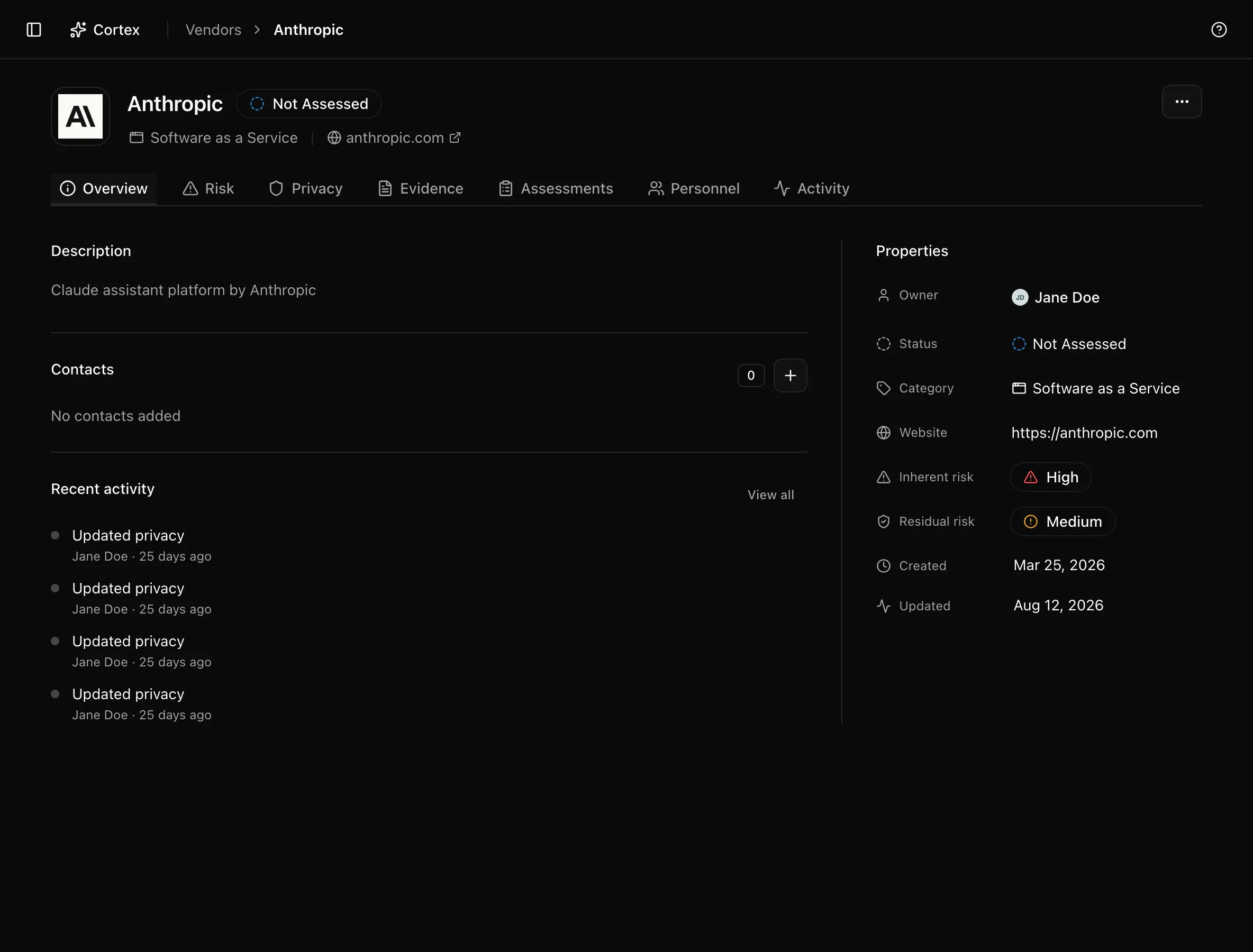Click the Overview tab info icon
Image resolution: width=1253 pixels, height=952 pixels.
pyautogui.click(x=68, y=189)
